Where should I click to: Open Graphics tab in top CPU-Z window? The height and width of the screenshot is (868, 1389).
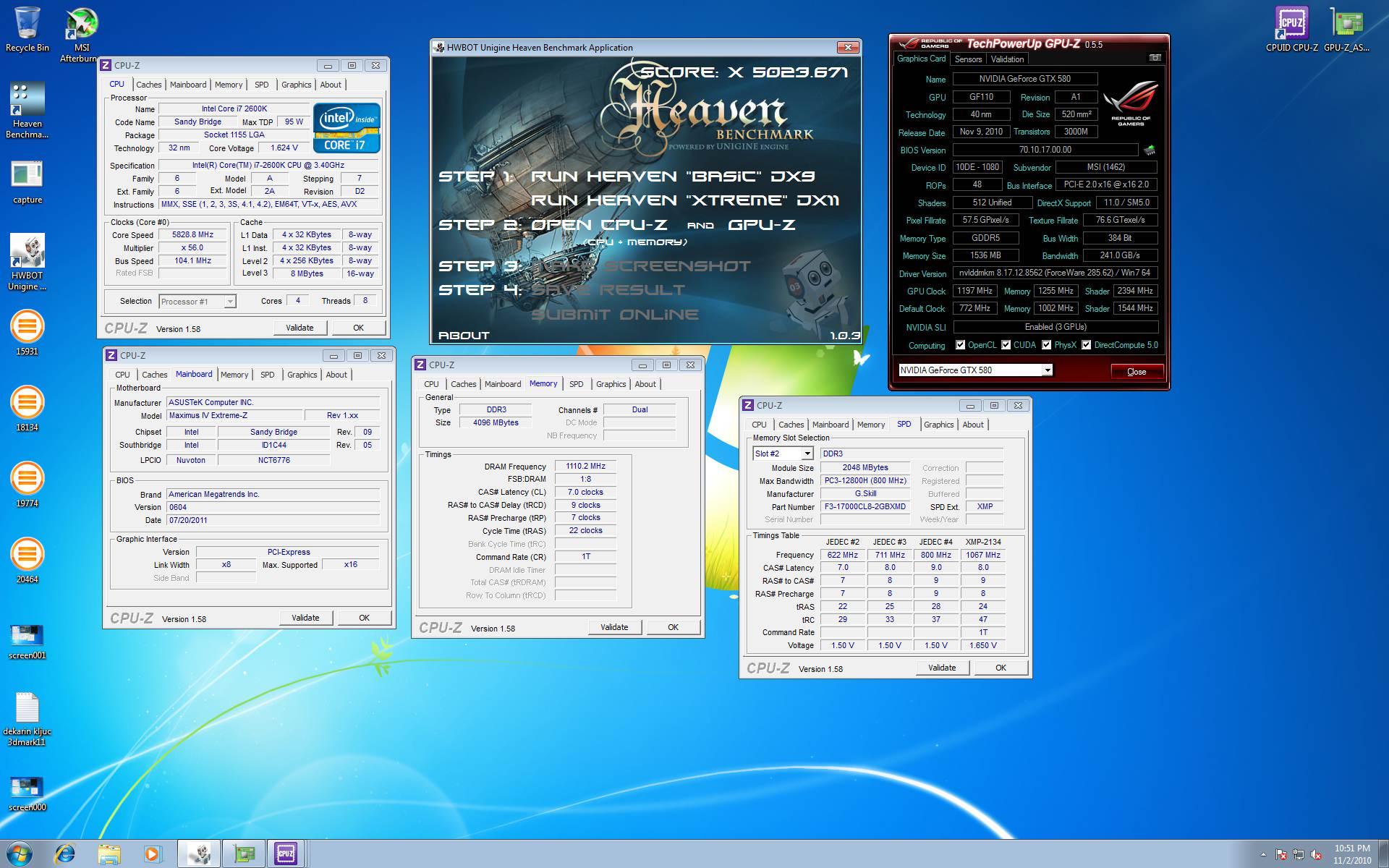point(296,85)
